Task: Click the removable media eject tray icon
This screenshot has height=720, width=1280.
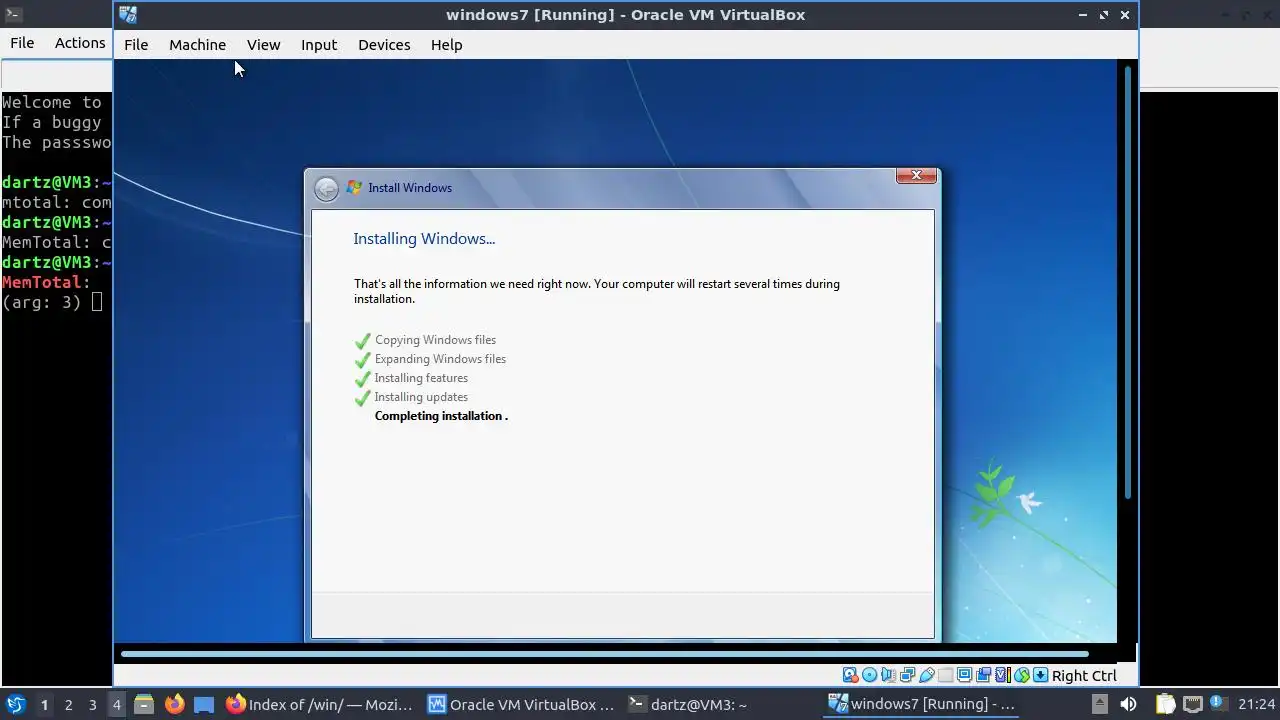Action: pyautogui.click(x=1100, y=704)
